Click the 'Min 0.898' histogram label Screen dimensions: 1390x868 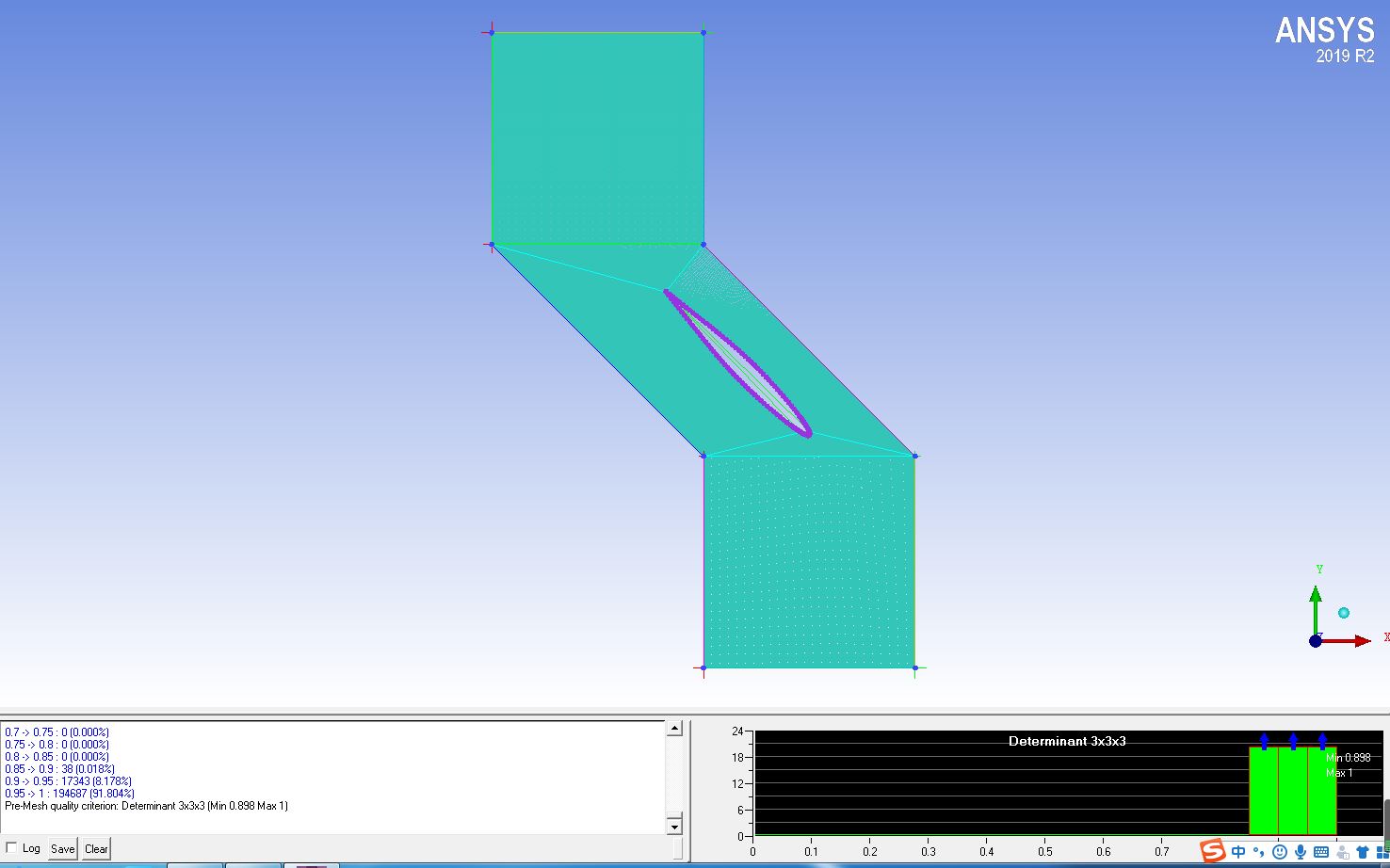(1349, 758)
